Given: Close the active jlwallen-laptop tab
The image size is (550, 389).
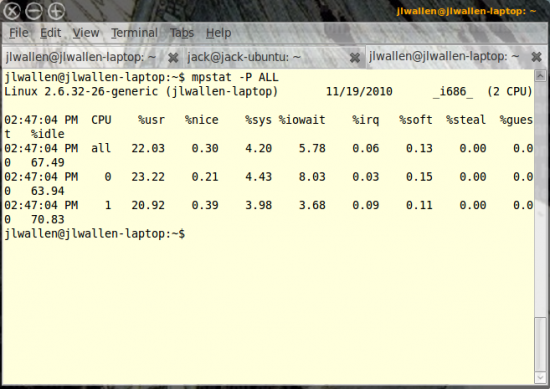Looking at the screenshot, I should pyautogui.click(x=536, y=57).
